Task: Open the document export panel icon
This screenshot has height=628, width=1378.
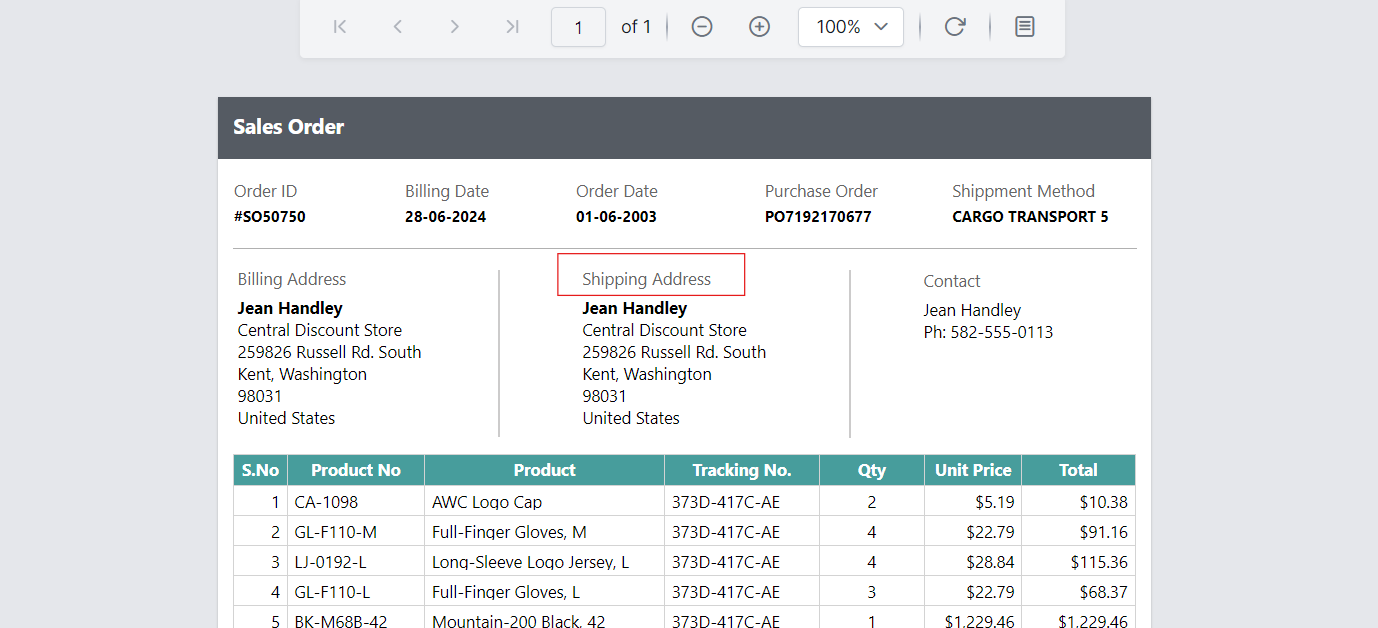Action: point(1024,26)
